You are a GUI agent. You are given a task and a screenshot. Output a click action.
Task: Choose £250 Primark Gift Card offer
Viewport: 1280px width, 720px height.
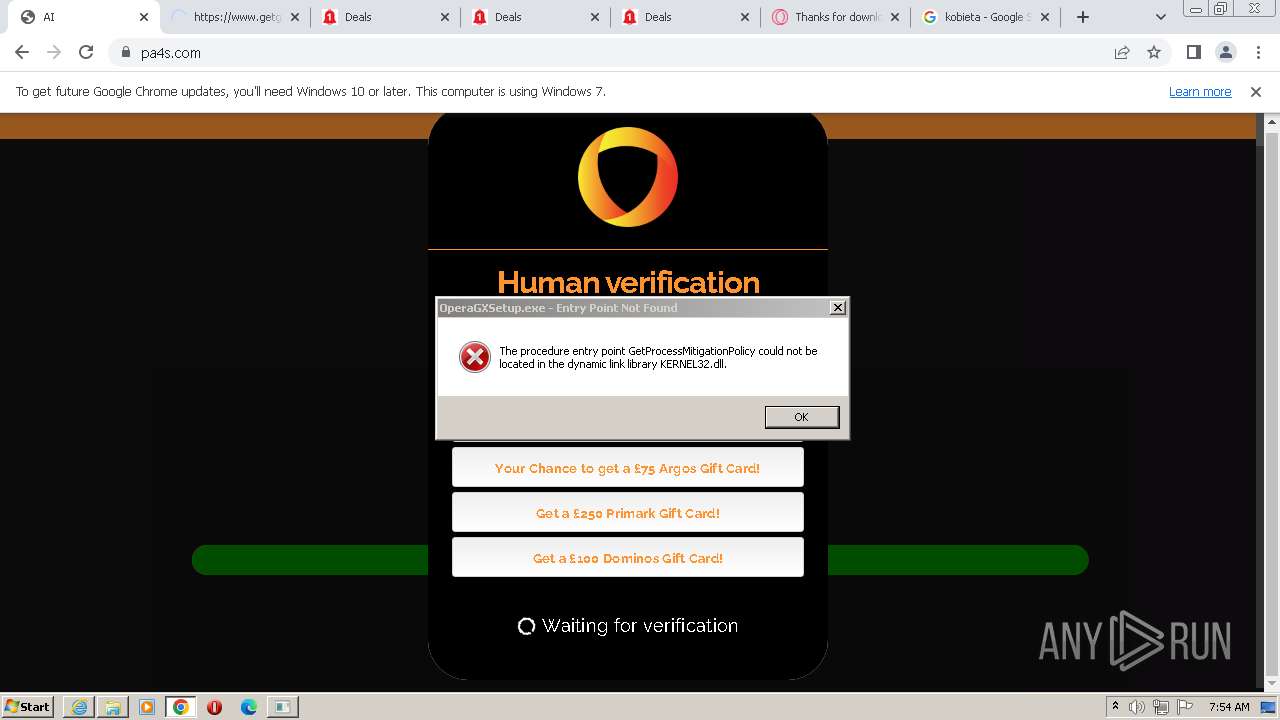[627, 513]
